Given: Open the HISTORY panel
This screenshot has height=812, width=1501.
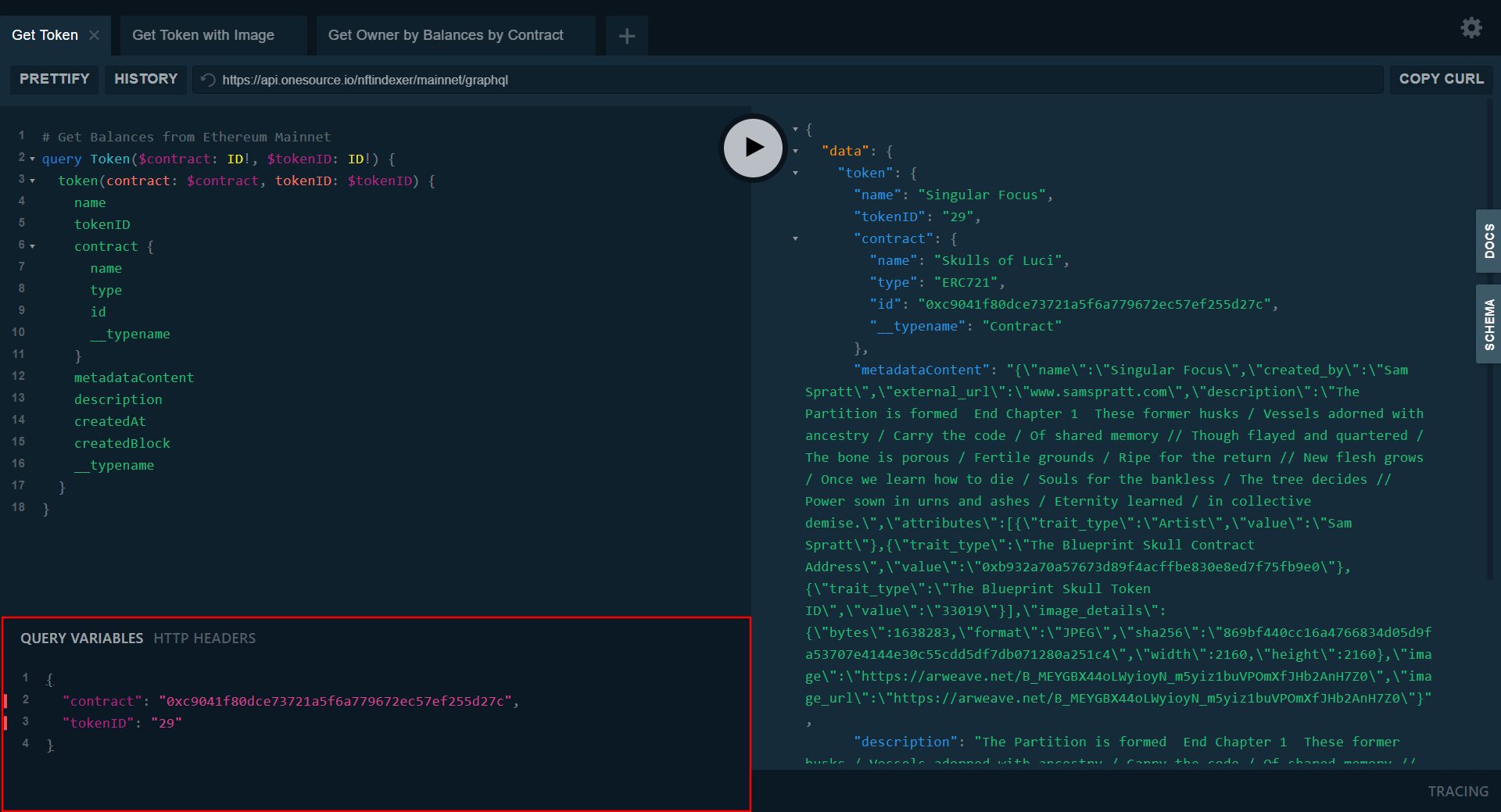Looking at the screenshot, I should 145,79.
